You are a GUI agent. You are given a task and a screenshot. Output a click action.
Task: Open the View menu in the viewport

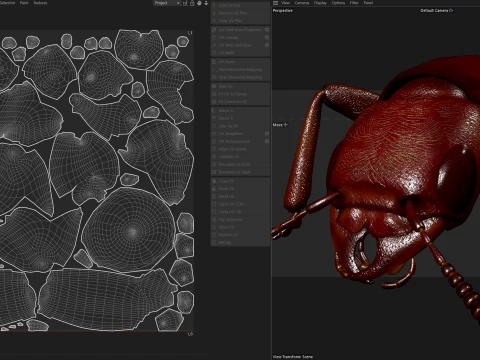pyautogui.click(x=286, y=3)
